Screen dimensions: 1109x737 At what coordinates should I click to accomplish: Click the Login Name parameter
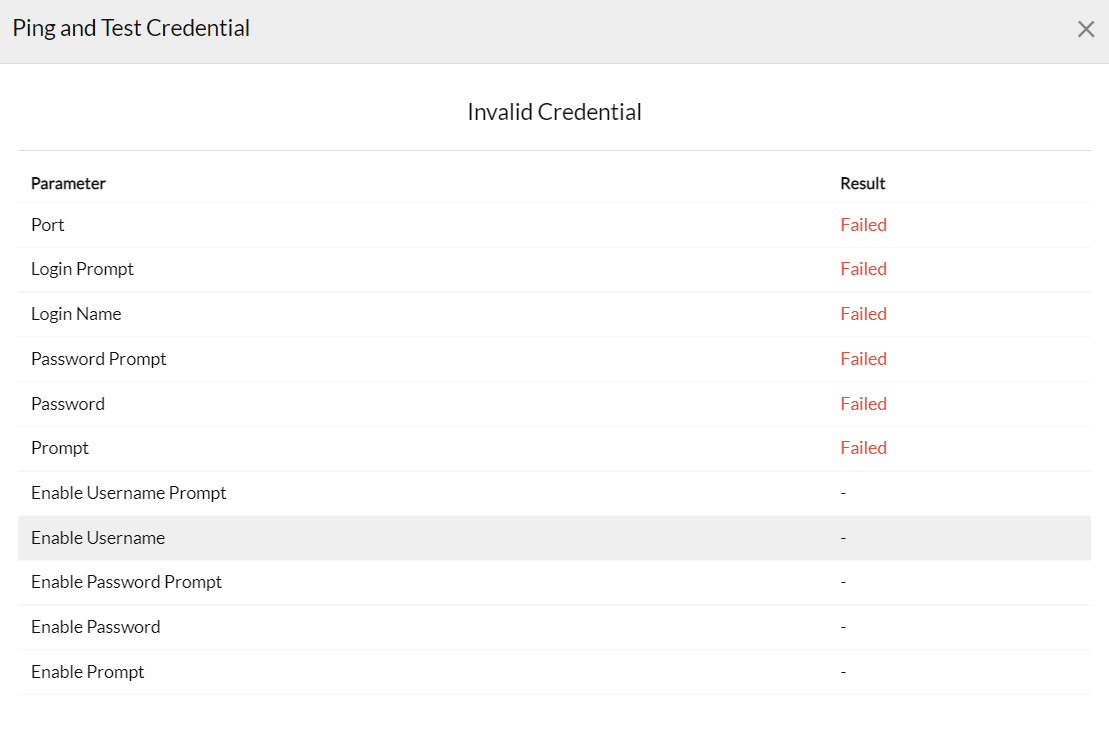click(x=76, y=314)
